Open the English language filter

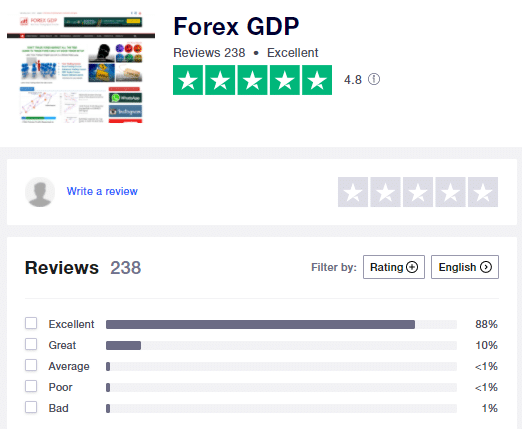465,267
